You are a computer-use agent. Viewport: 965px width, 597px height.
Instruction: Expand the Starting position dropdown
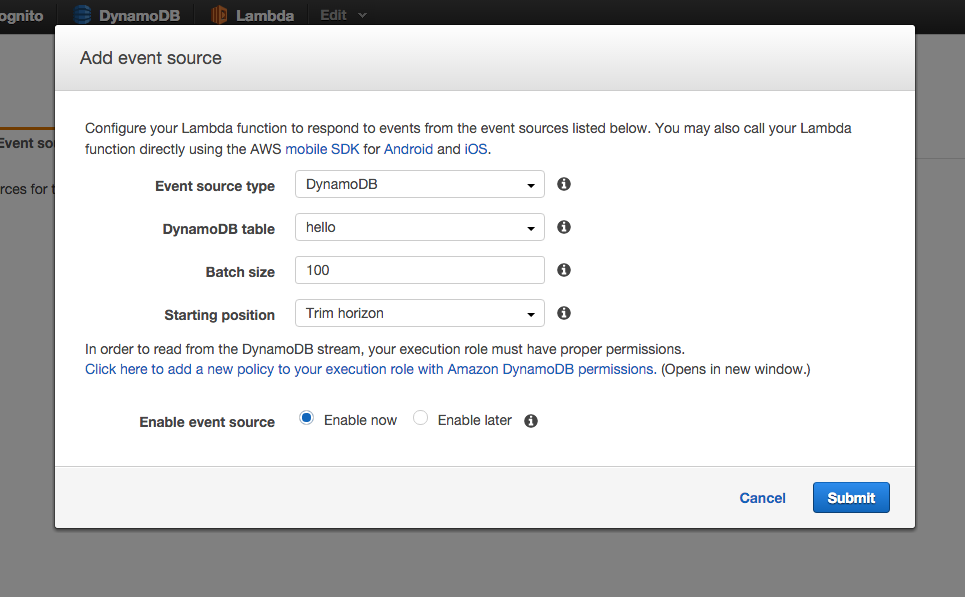pos(420,314)
